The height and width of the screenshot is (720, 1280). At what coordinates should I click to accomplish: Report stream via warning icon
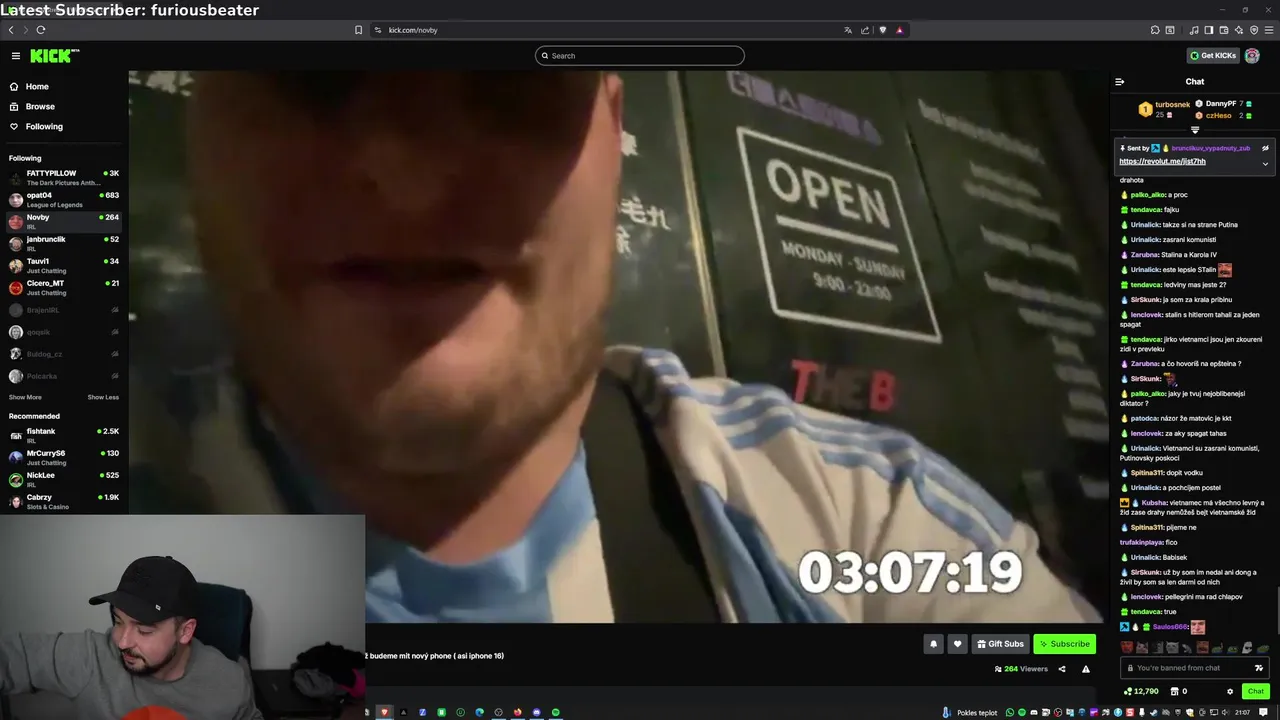pyautogui.click(x=1086, y=669)
